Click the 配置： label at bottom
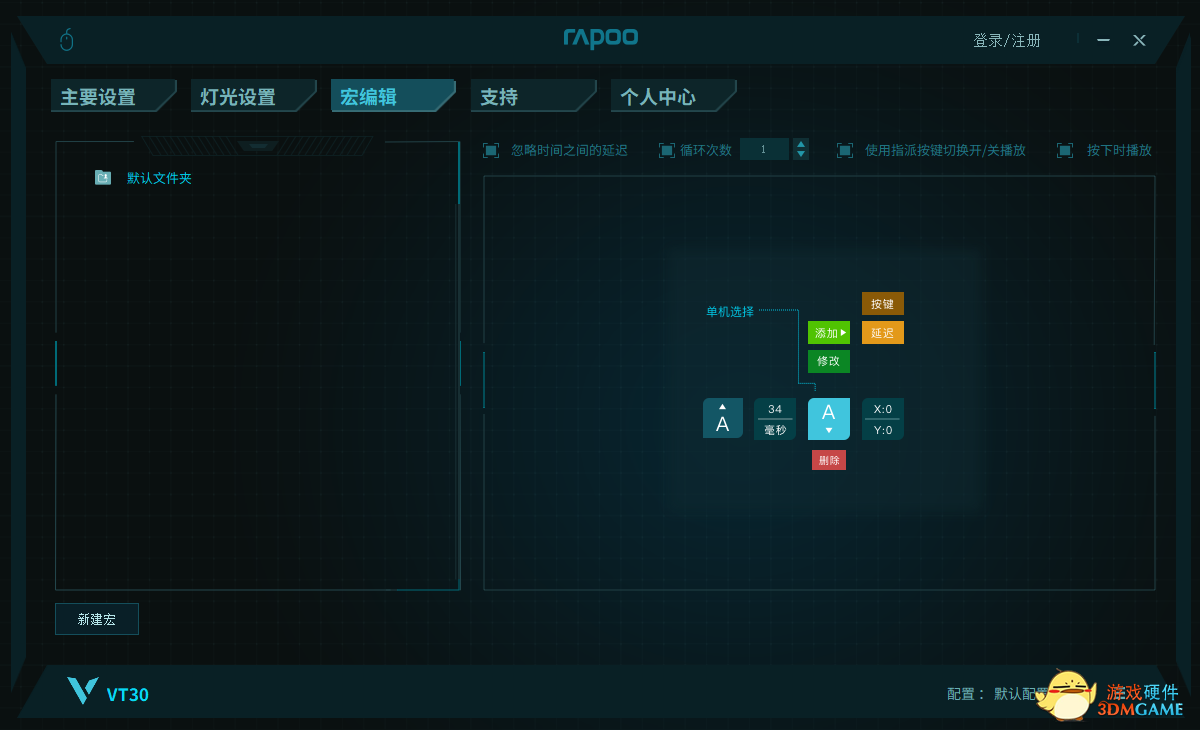 967,694
